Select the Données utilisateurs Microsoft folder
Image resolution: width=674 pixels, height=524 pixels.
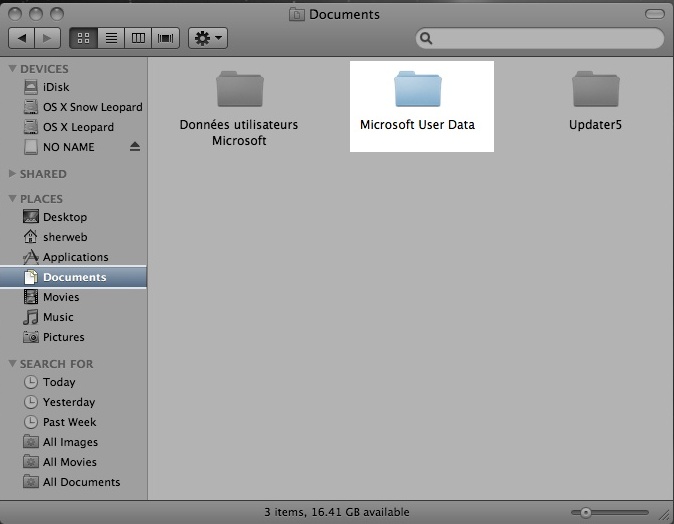point(239,90)
